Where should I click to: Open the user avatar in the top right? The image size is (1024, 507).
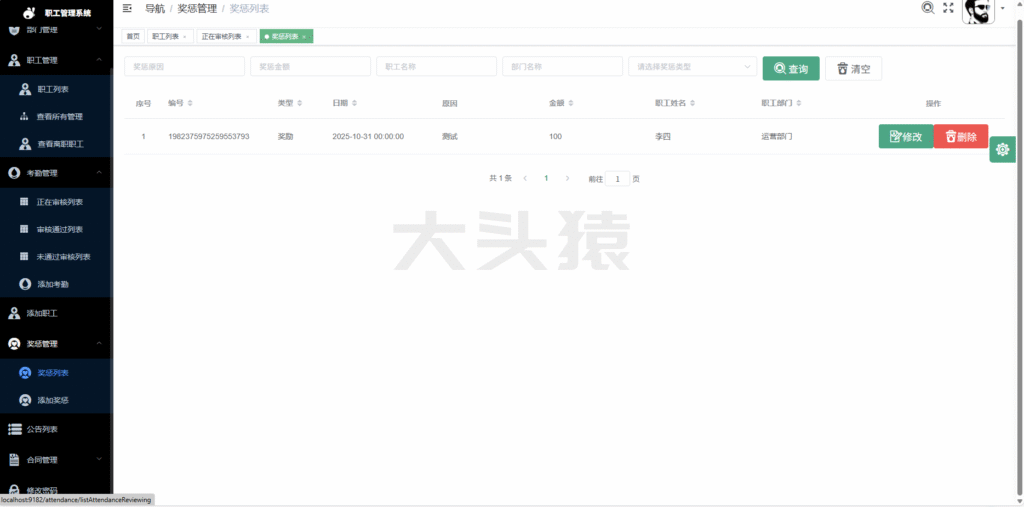[x=978, y=11]
